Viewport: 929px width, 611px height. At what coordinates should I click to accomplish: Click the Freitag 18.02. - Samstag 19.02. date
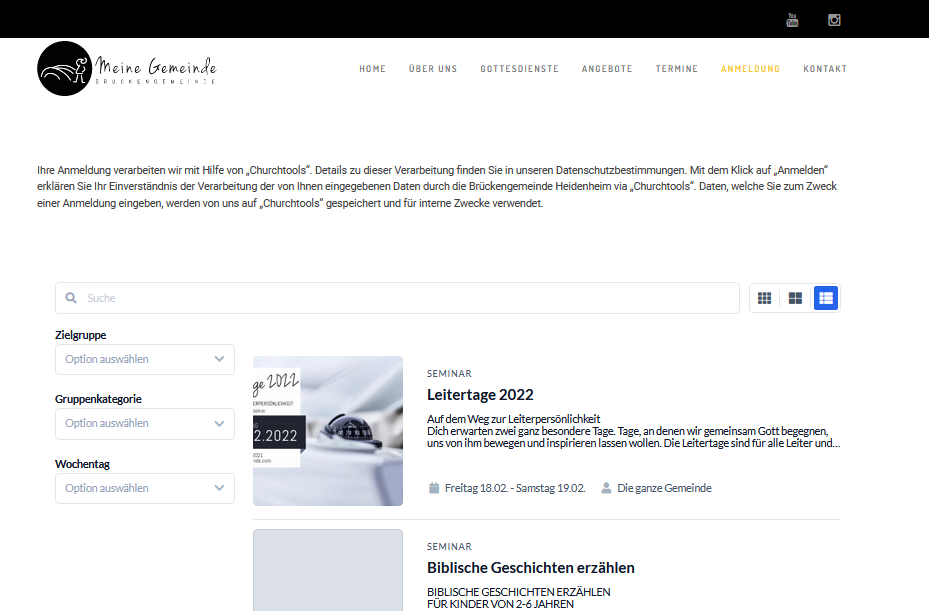[x=515, y=488]
